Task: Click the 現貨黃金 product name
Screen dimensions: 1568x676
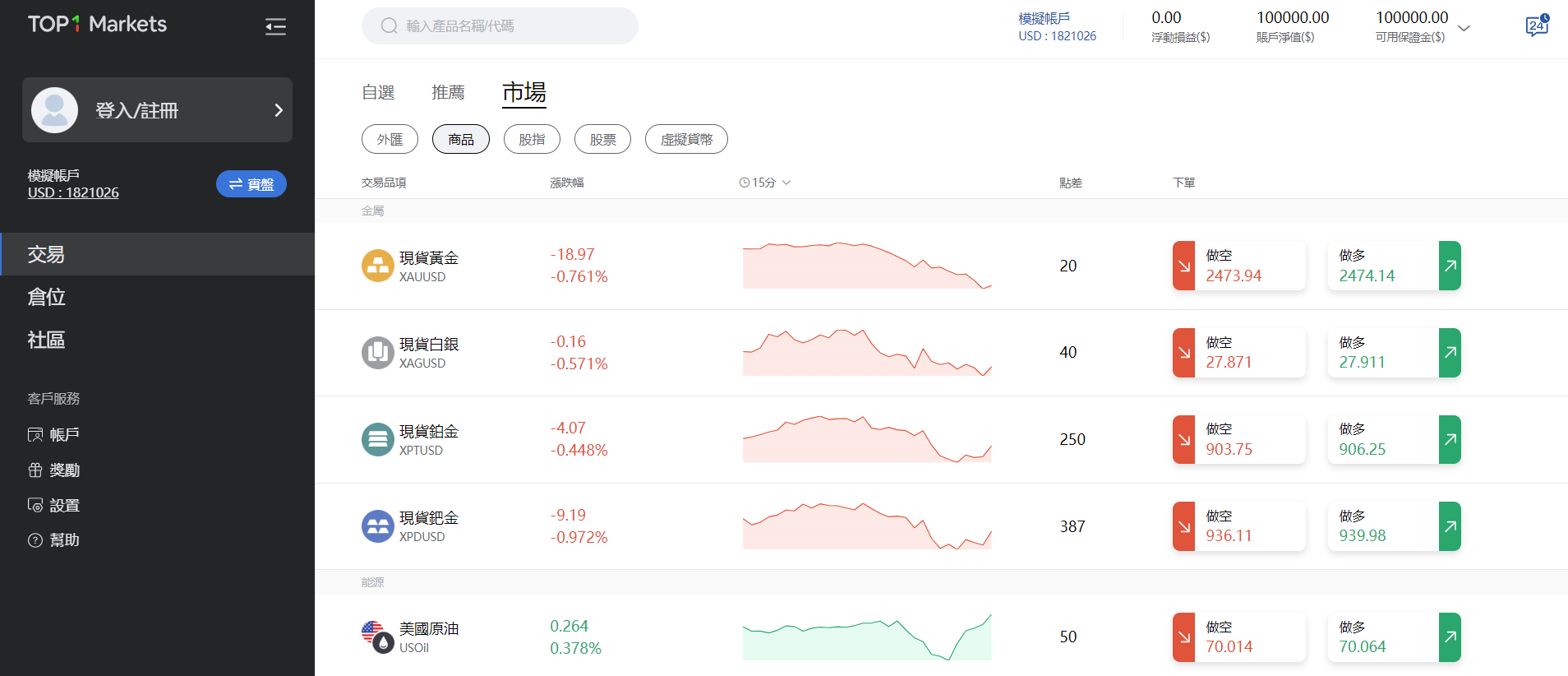Action: pos(429,257)
